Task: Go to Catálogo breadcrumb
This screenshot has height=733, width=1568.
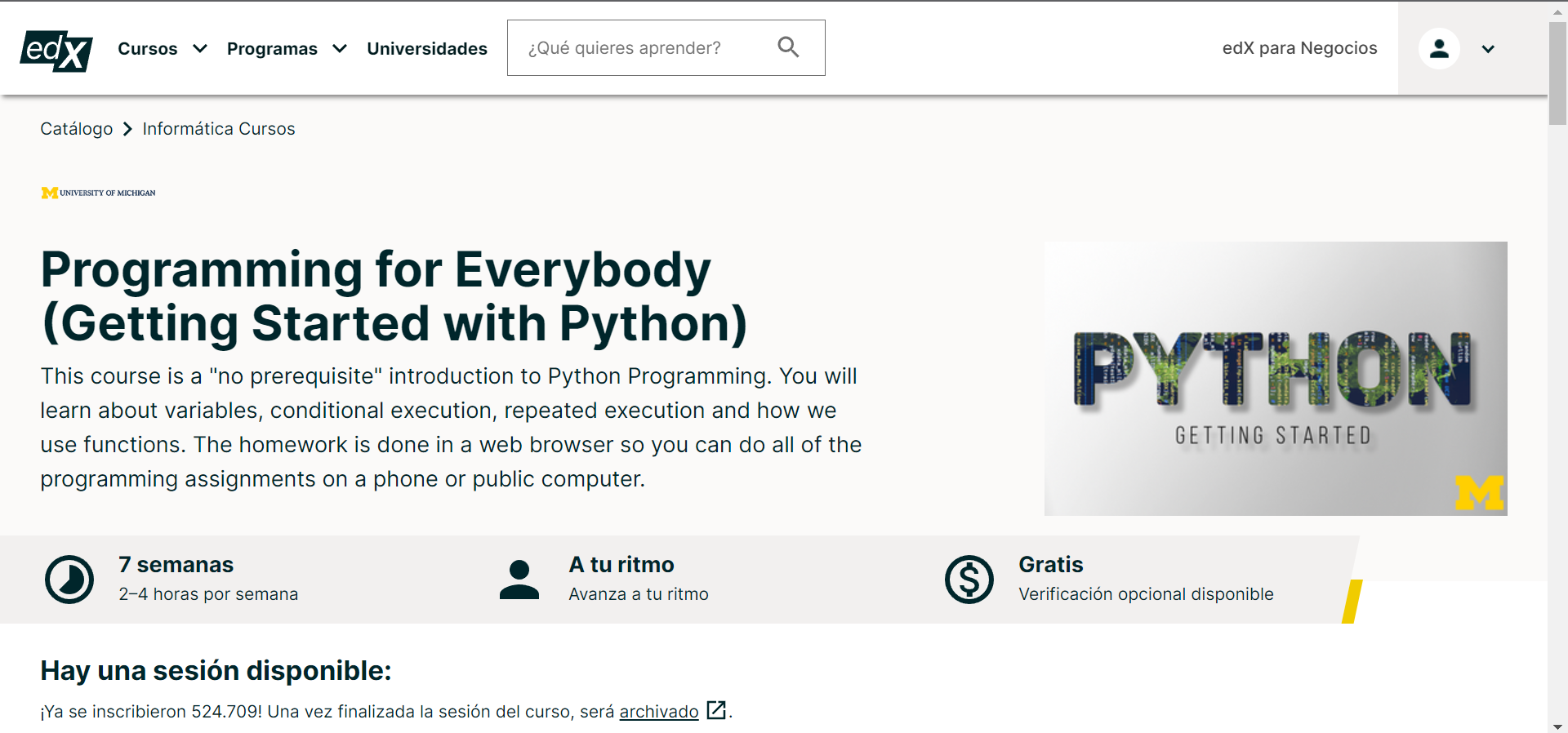Action: point(77,129)
